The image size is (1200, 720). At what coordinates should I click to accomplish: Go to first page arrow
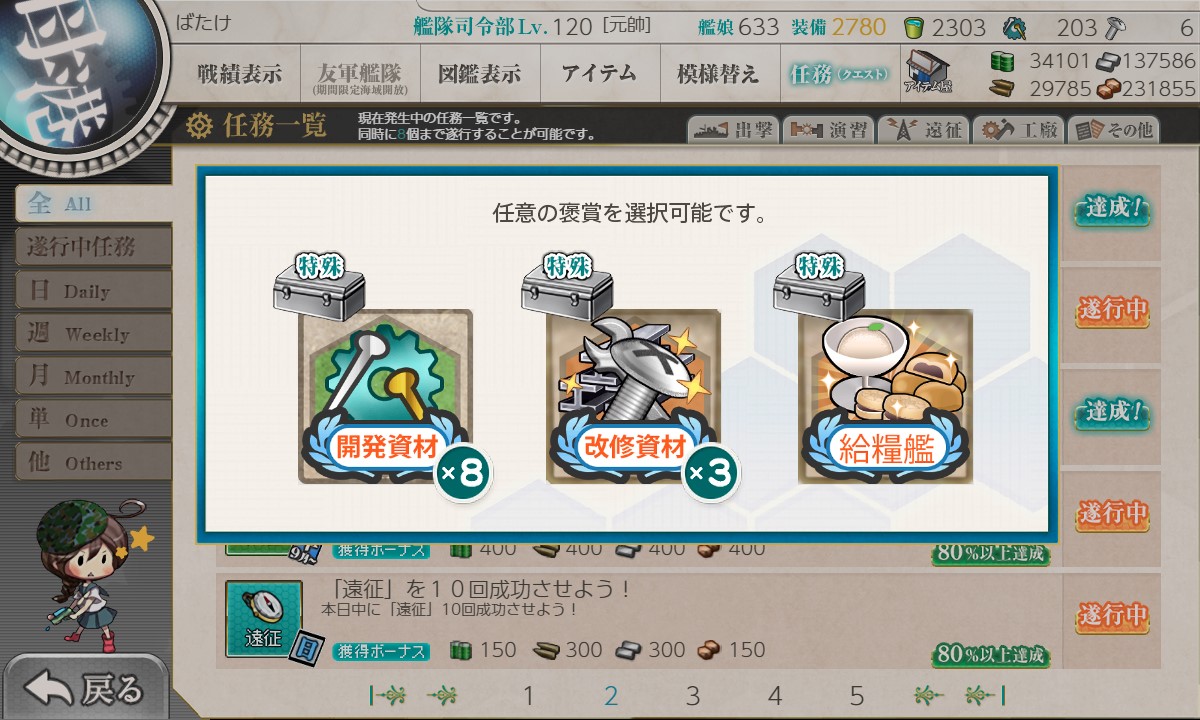tap(387, 696)
